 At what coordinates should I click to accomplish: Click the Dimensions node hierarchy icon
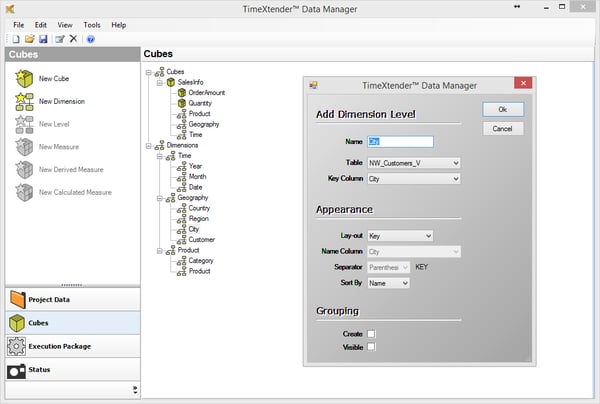click(x=160, y=145)
